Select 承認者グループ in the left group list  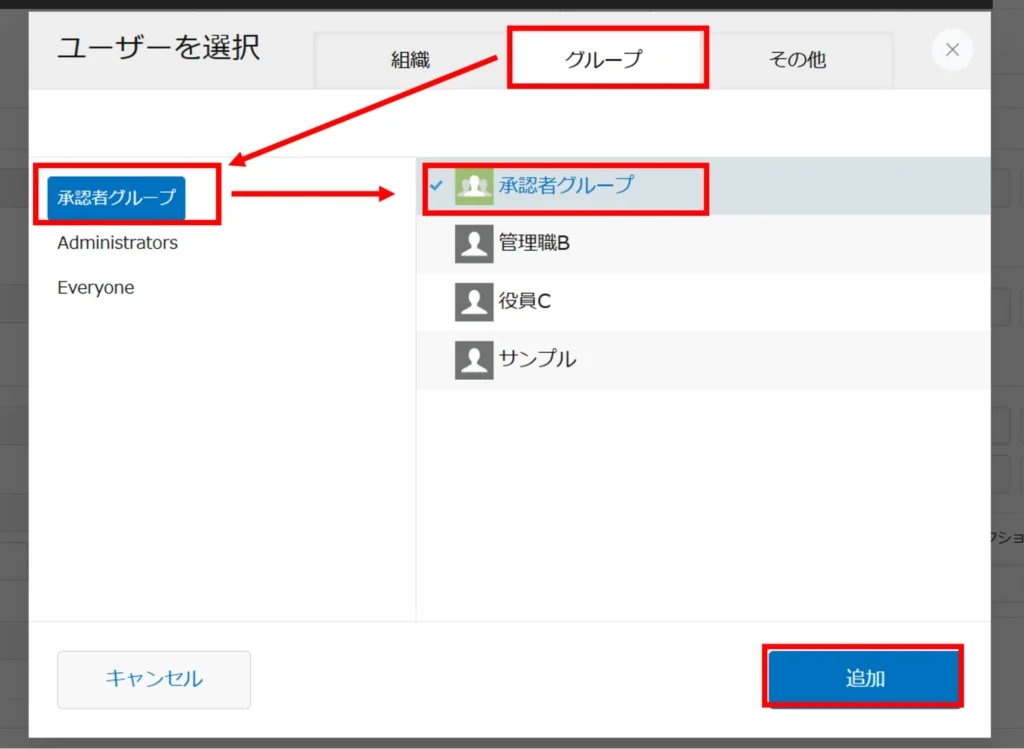(x=116, y=197)
